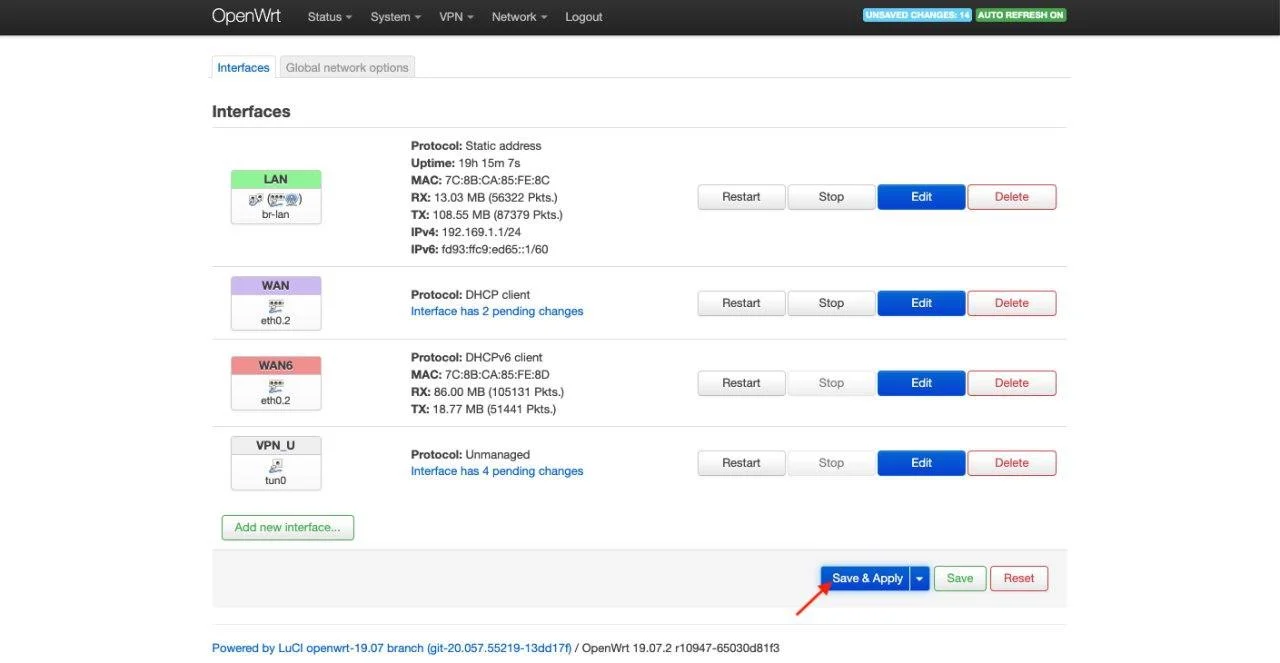Open the VPN menu

[x=456, y=17]
